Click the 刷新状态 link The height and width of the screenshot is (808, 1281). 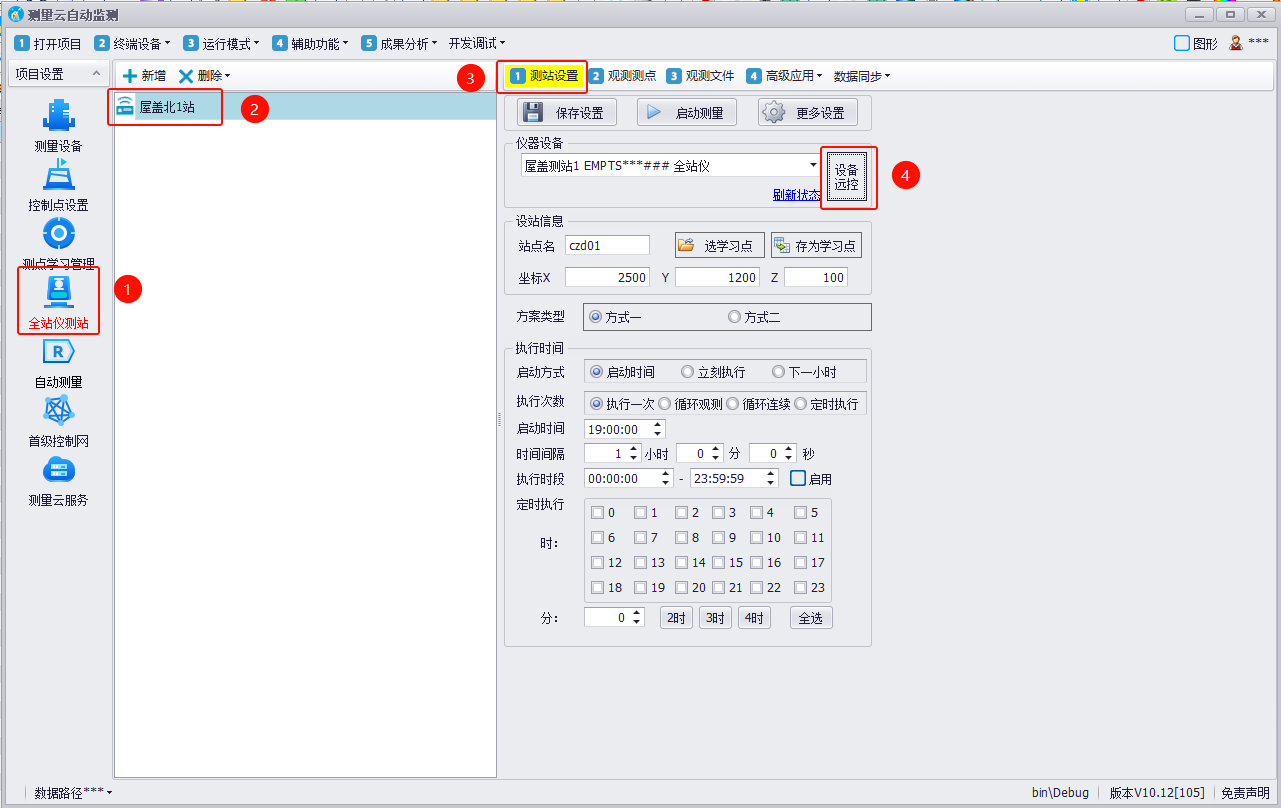click(x=796, y=195)
